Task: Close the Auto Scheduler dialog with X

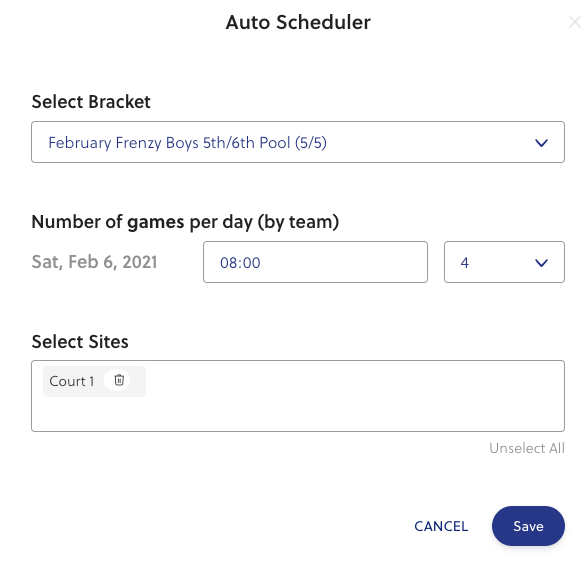Action: tap(575, 22)
